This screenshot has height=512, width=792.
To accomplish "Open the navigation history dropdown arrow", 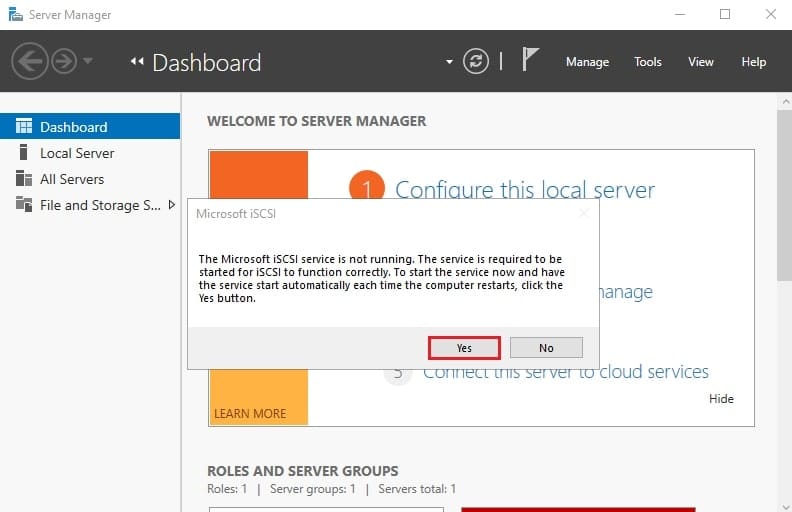I will coord(88,61).
